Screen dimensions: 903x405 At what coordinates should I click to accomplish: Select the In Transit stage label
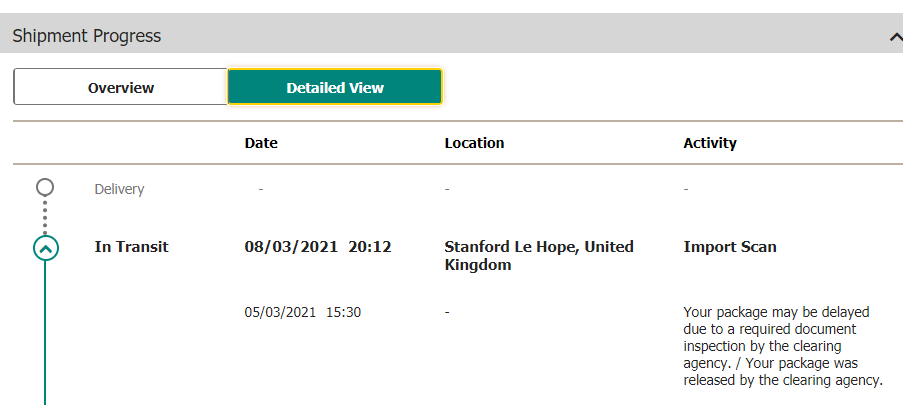[x=131, y=247]
